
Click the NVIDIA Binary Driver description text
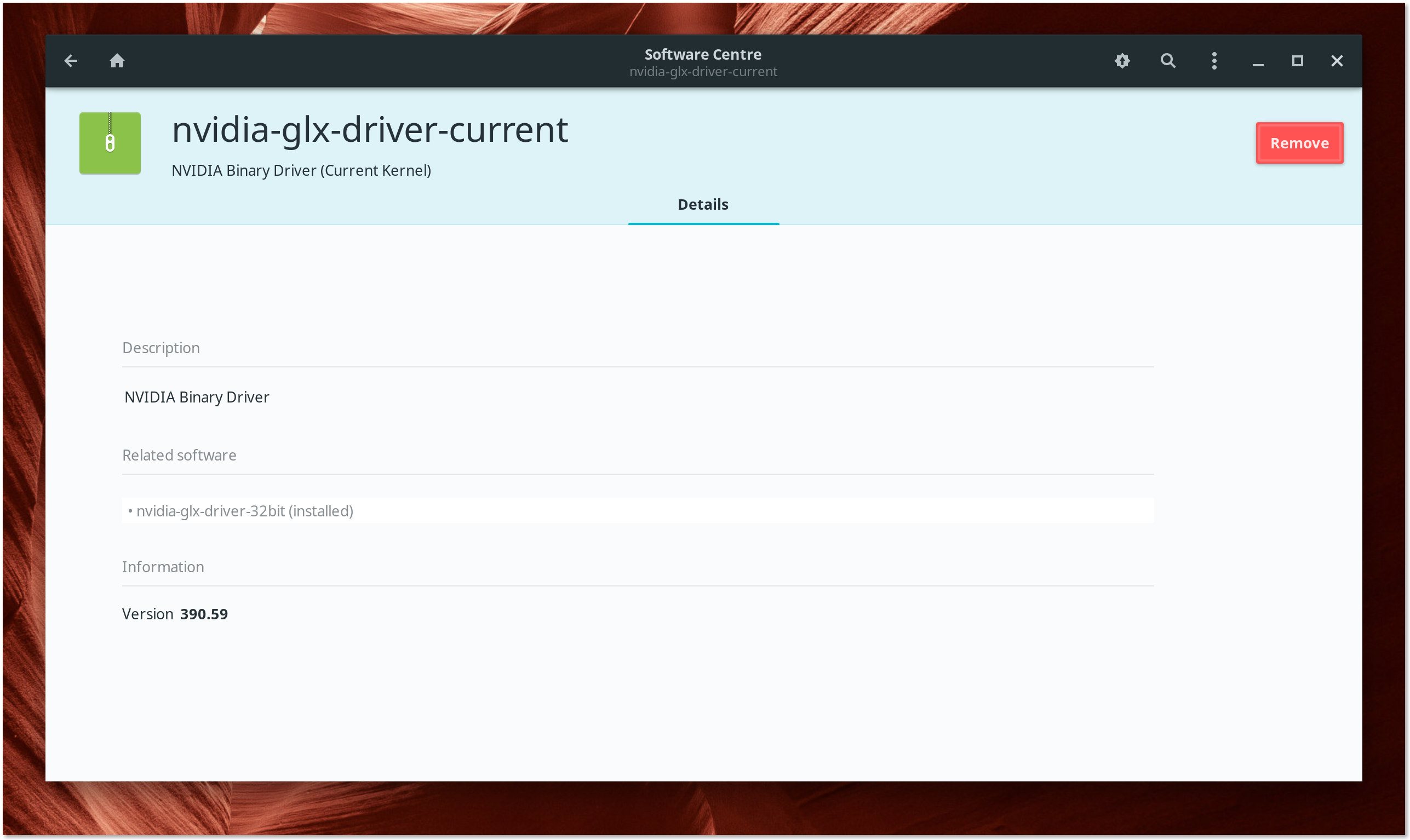pyautogui.click(x=197, y=398)
